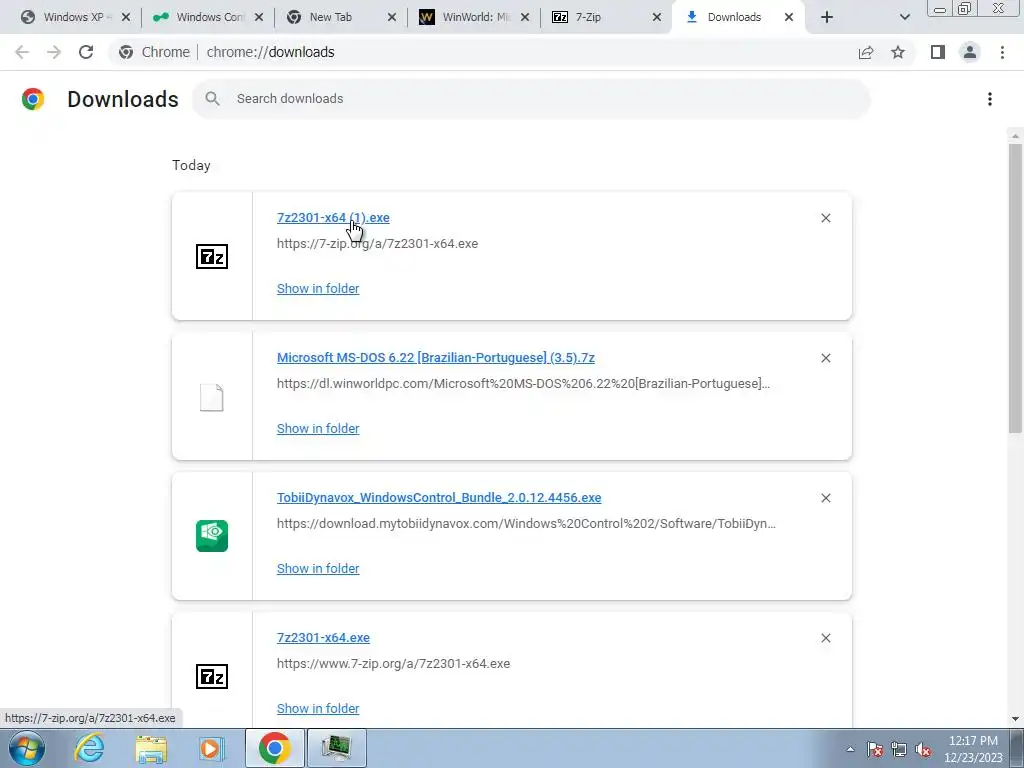Viewport: 1024px width, 768px height.
Task: Click the 7z file icon for 7z2301-x64 (1).exe
Action: pos(212,257)
